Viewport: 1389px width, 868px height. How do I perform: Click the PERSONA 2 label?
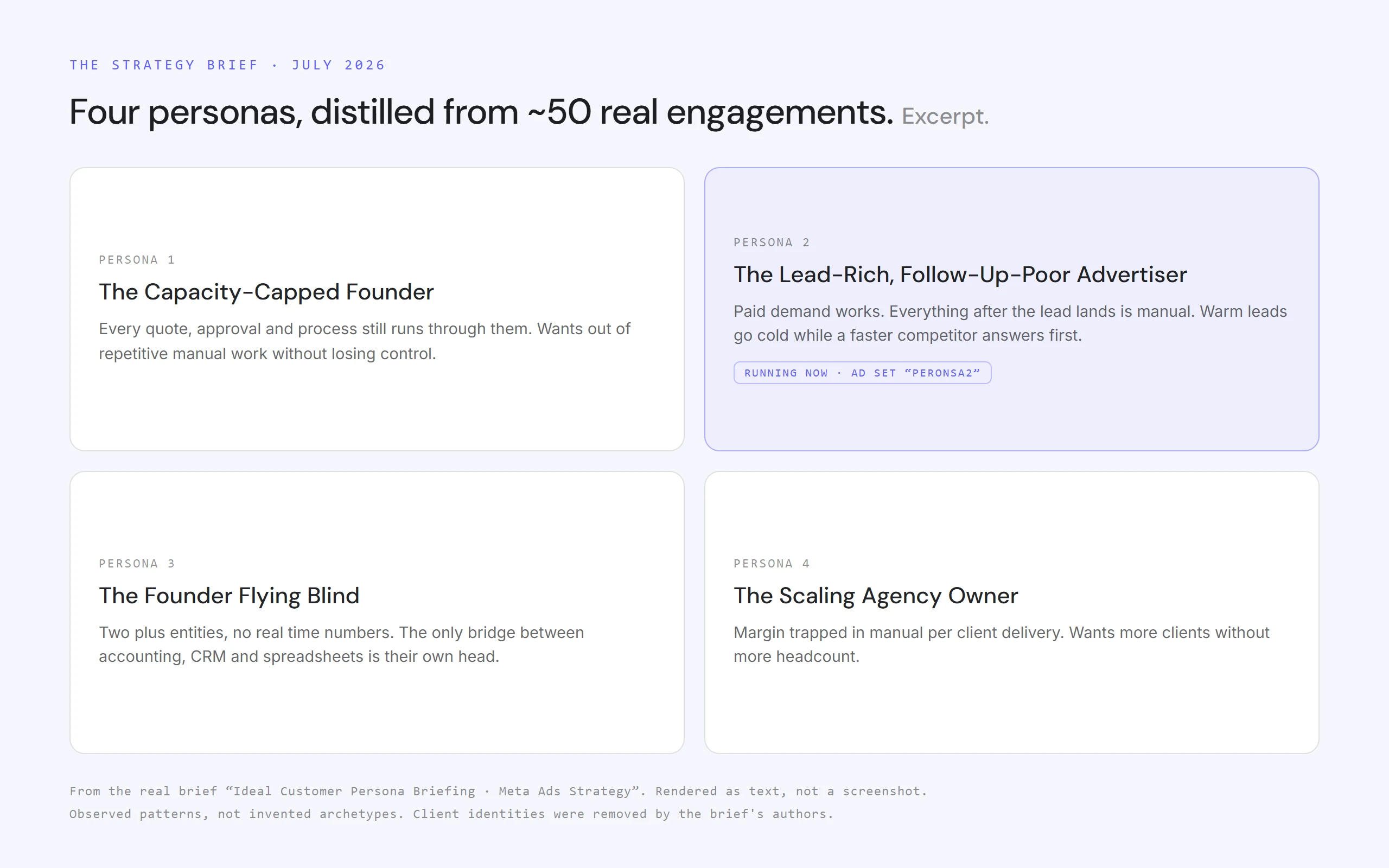pos(772,243)
